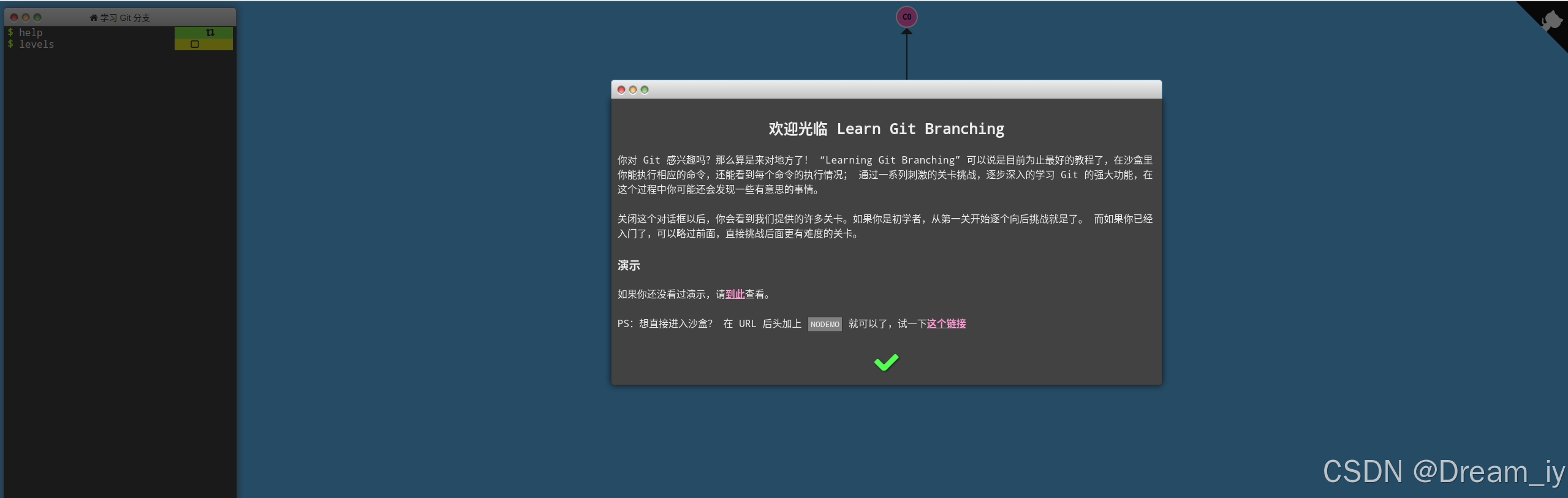Click the 学习 Git 分支 terminal title
1568x498 pixels.
click(x=125, y=18)
